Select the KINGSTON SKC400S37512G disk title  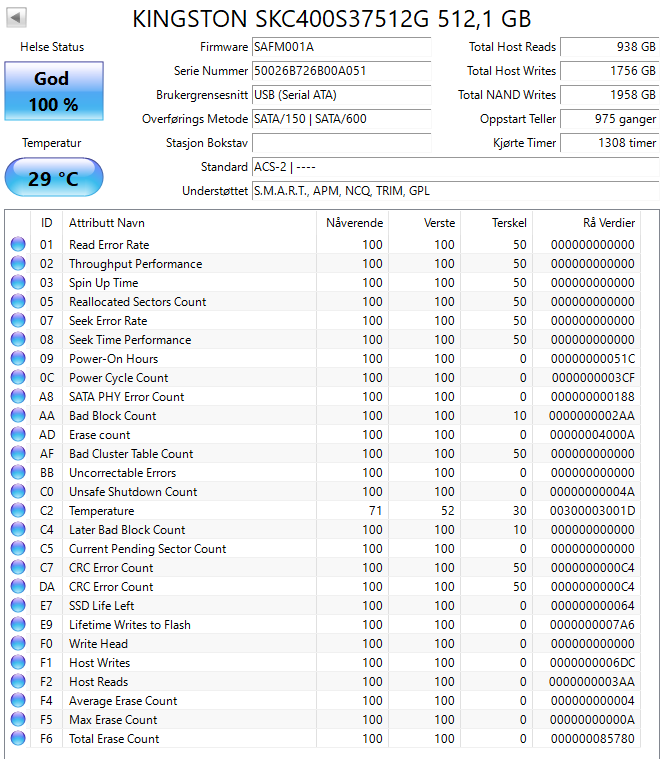point(332,19)
